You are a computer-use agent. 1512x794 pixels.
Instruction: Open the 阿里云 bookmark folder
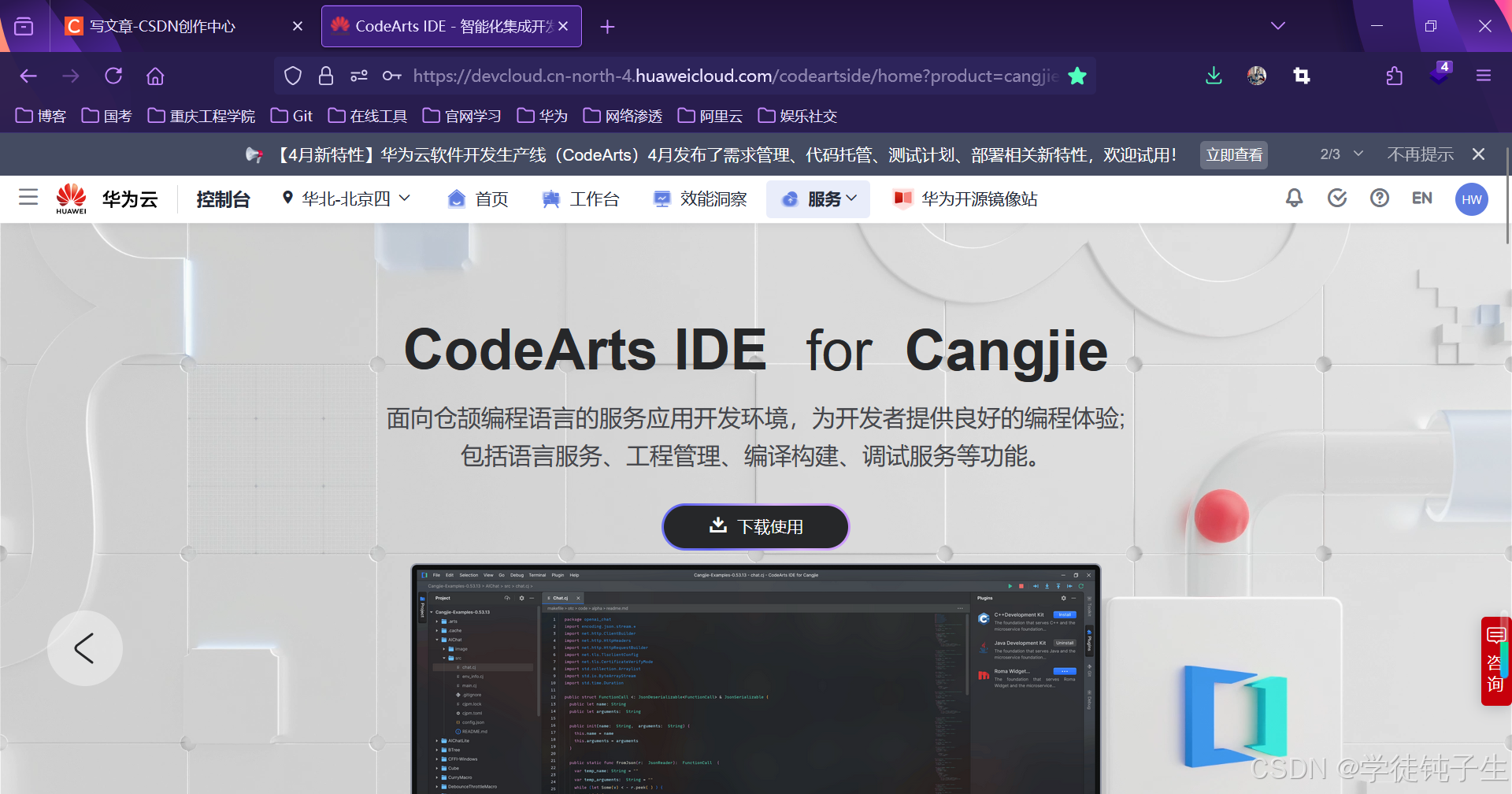(x=710, y=116)
